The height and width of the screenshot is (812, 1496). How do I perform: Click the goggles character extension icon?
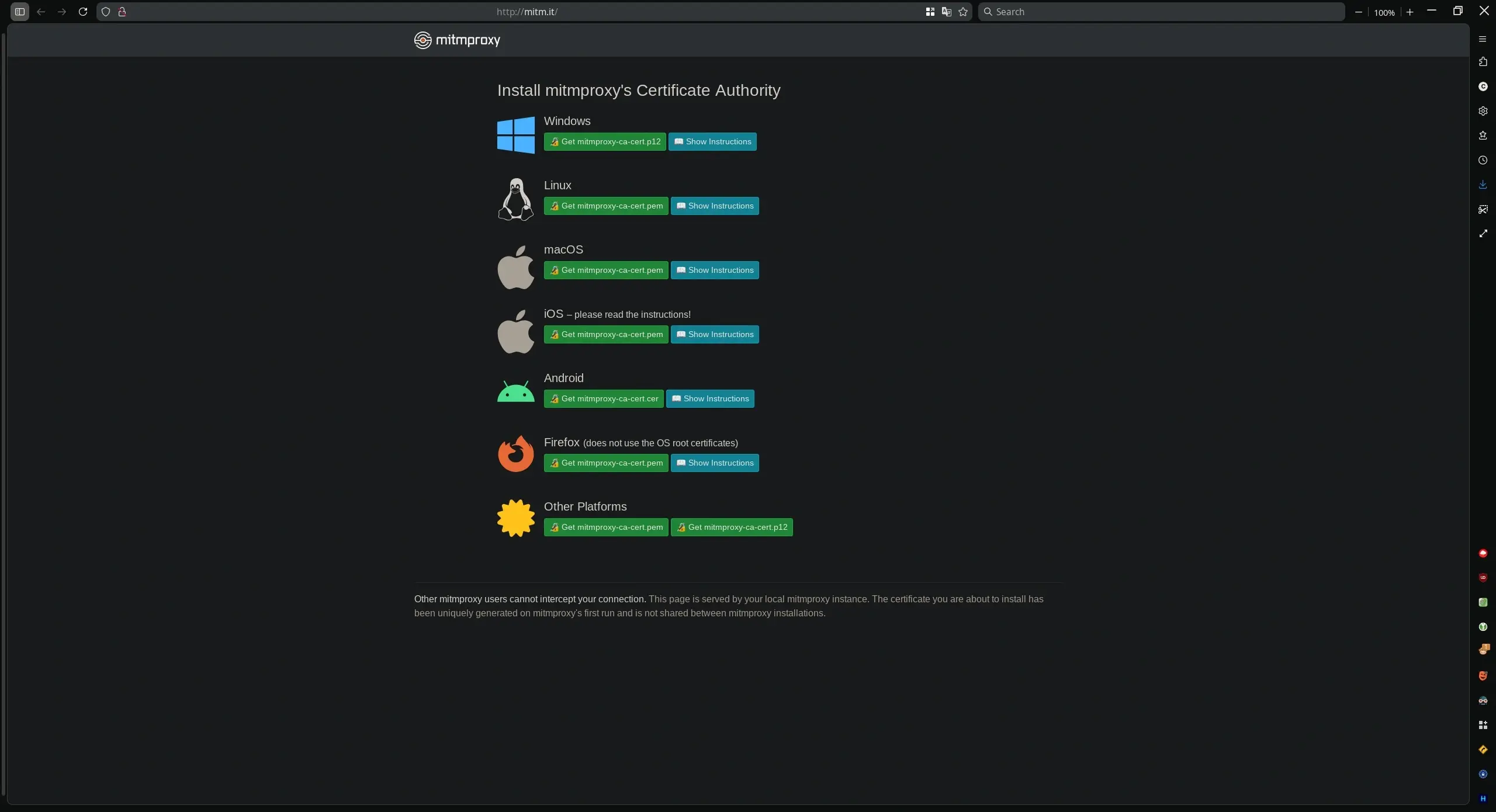point(1483,700)
